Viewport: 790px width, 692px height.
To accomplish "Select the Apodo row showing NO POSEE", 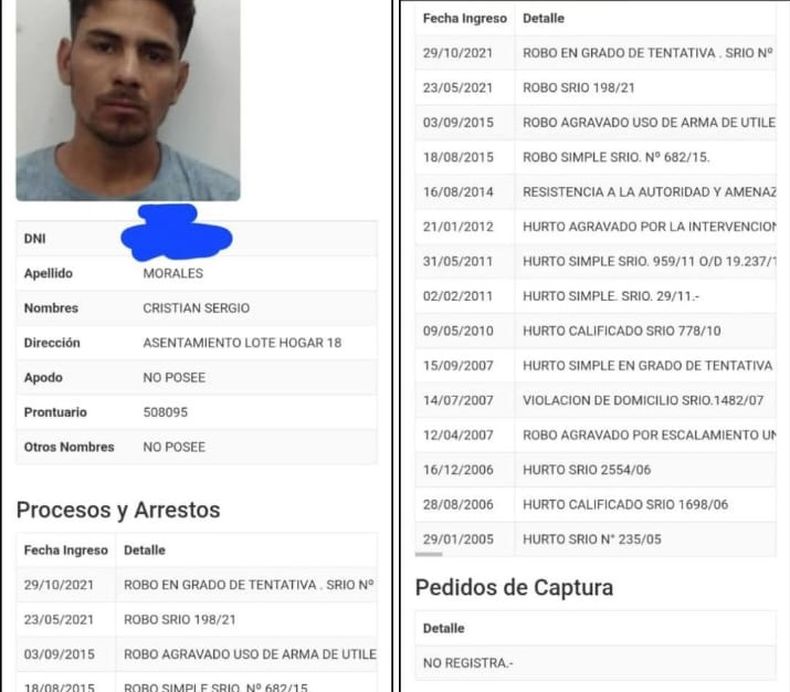I will click(x=196, y=378).
